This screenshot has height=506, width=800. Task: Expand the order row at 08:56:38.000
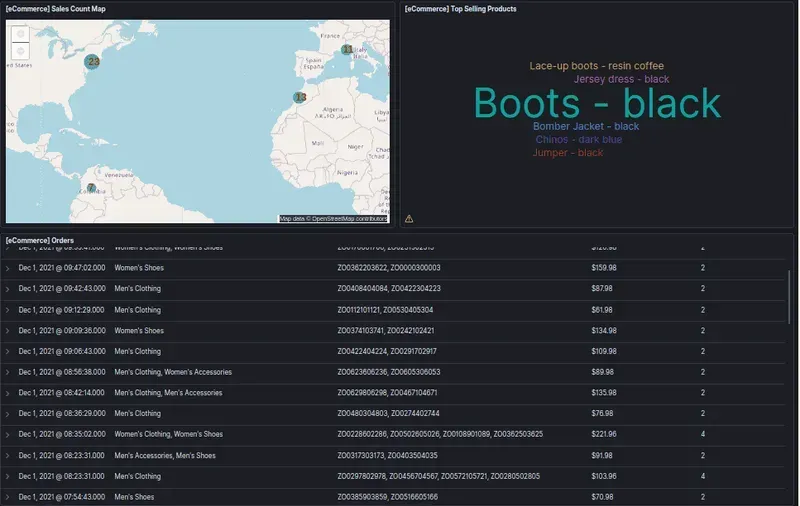(x=8, y=372)
